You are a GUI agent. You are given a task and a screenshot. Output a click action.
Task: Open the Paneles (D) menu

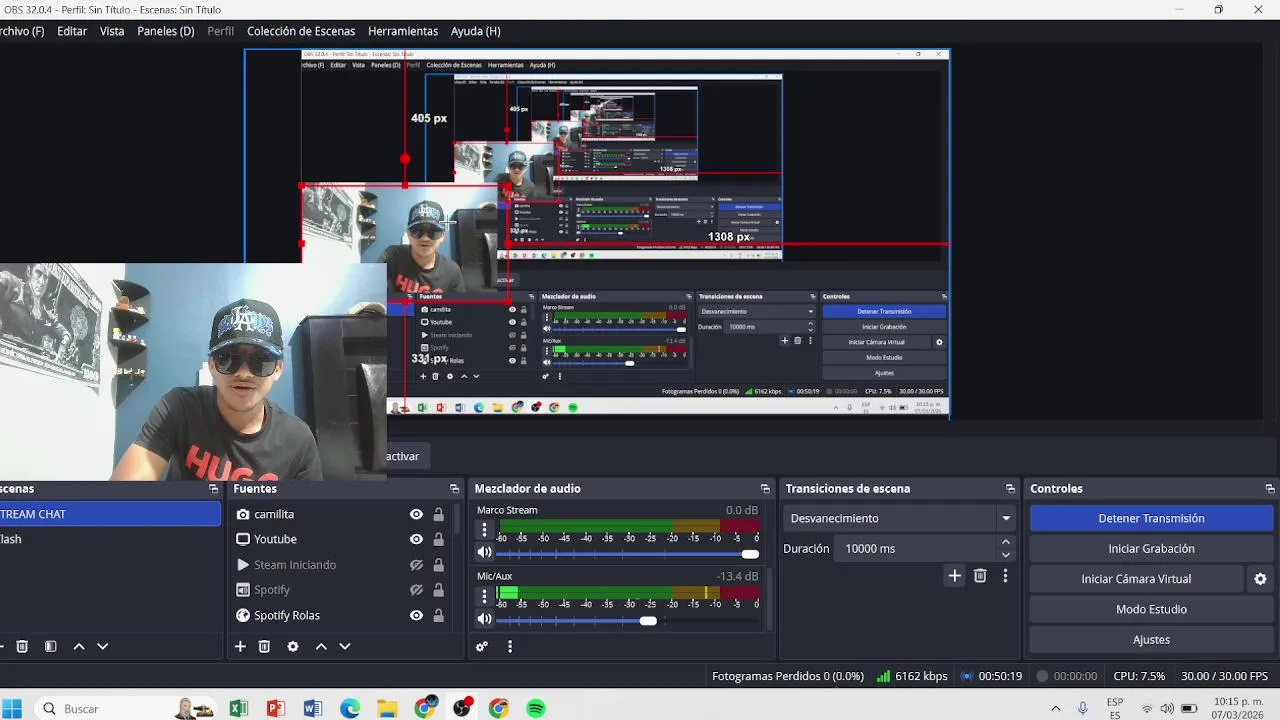pos(166,31)
